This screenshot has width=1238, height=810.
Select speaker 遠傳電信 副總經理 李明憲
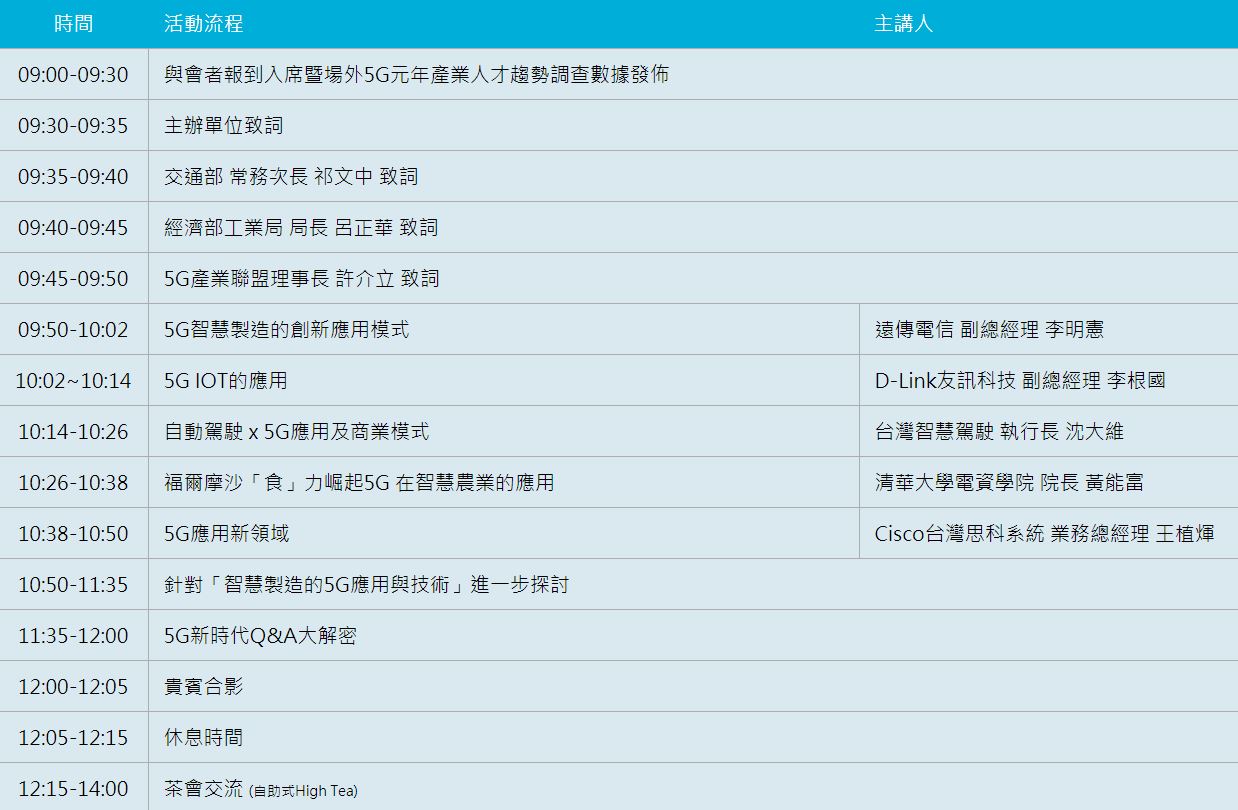tap(989, 330)
